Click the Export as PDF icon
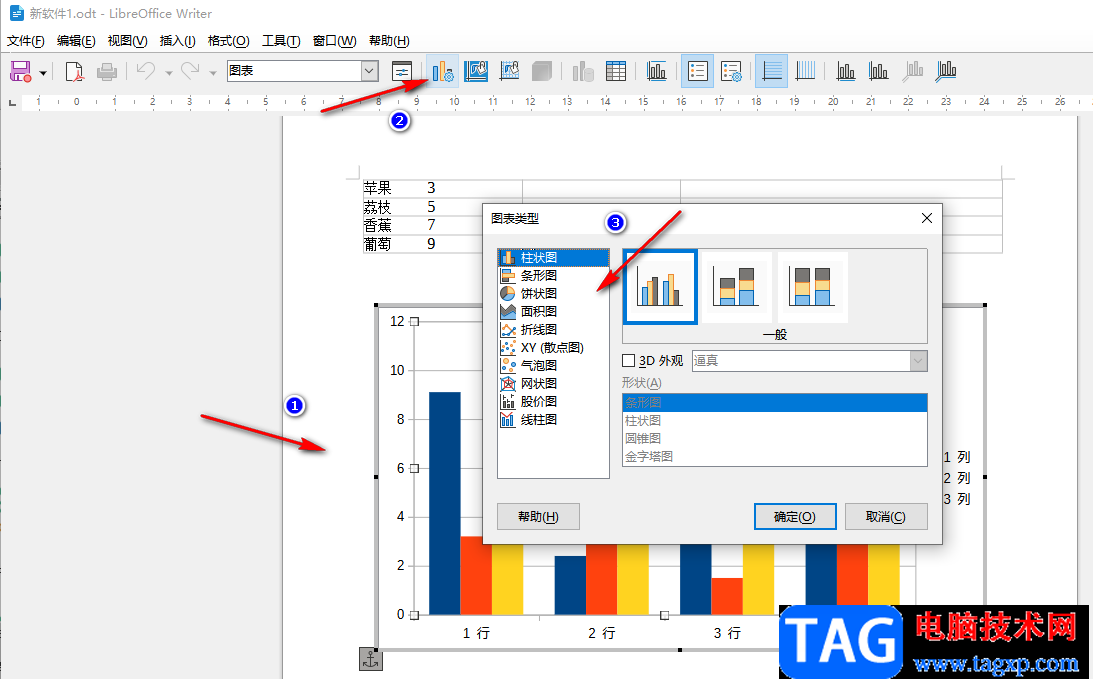 tap(74, 71)
